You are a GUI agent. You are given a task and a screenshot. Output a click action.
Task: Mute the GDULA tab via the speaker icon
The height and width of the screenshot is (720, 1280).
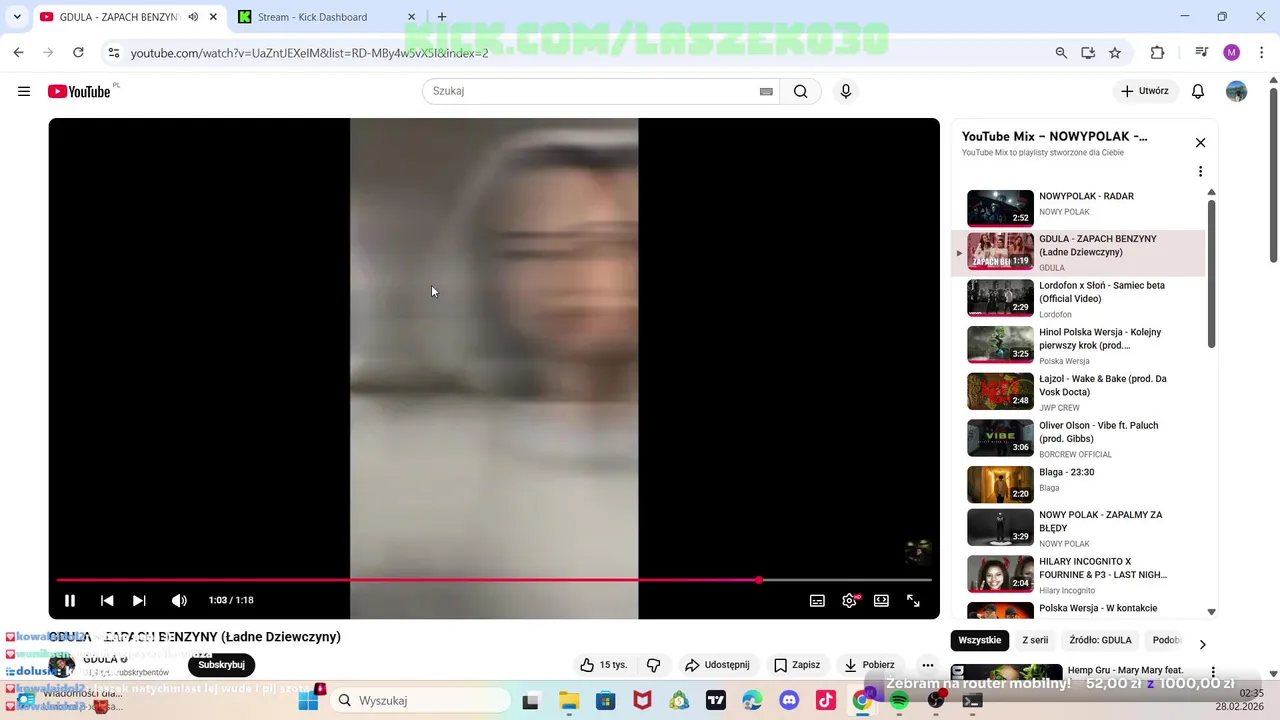point(193,17)
